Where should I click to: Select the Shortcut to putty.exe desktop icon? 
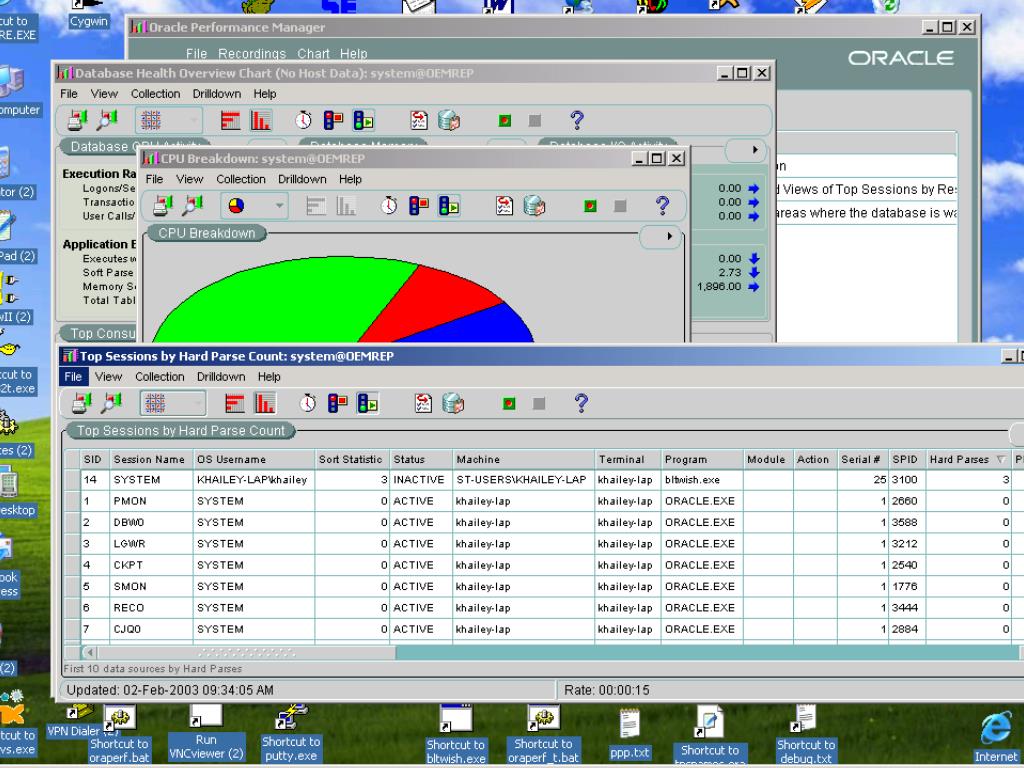pyautogui.click(x=291, y=733)
